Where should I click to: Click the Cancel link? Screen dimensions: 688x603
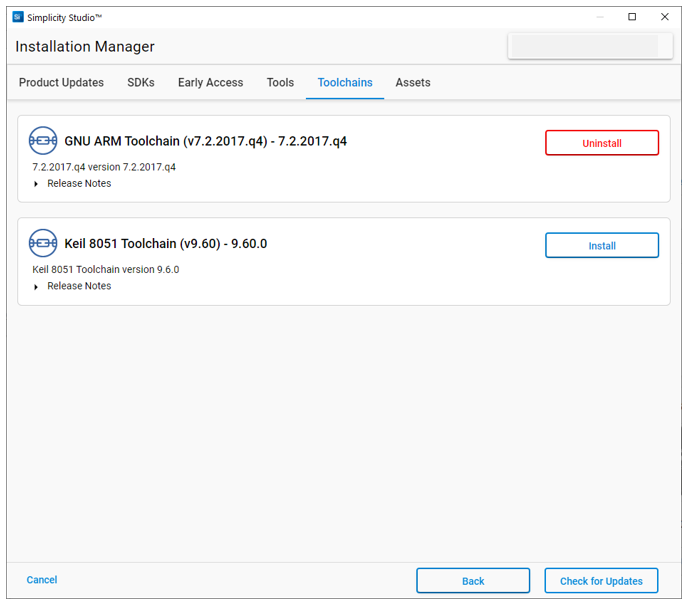click(42, 580)
